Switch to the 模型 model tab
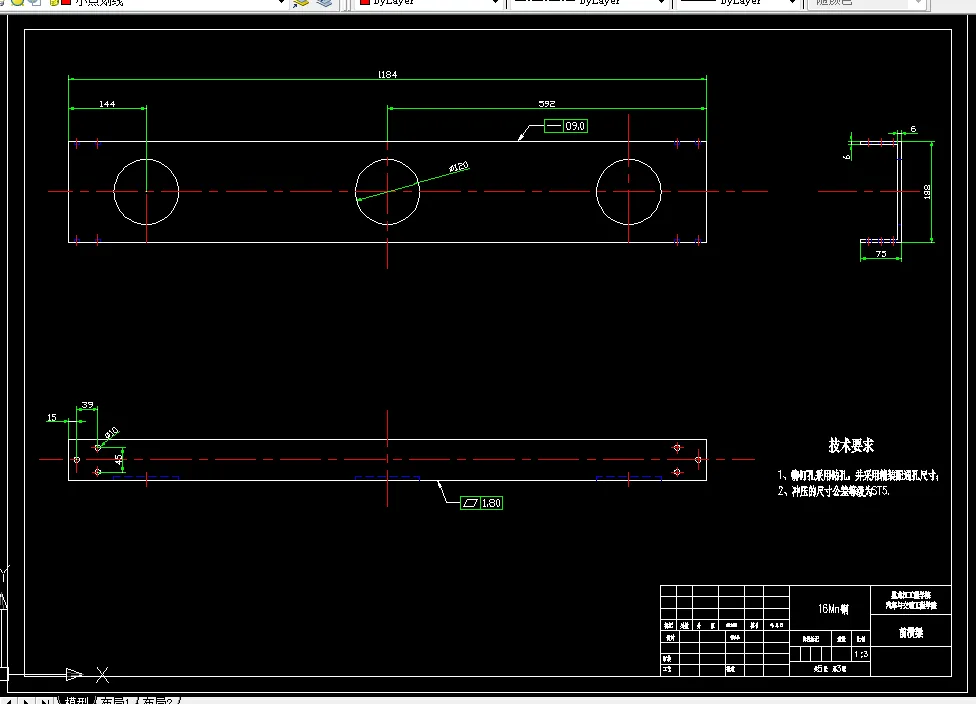The width and height of the screenshot is (976, 704). pyautogui.click(x=77, y=700)
